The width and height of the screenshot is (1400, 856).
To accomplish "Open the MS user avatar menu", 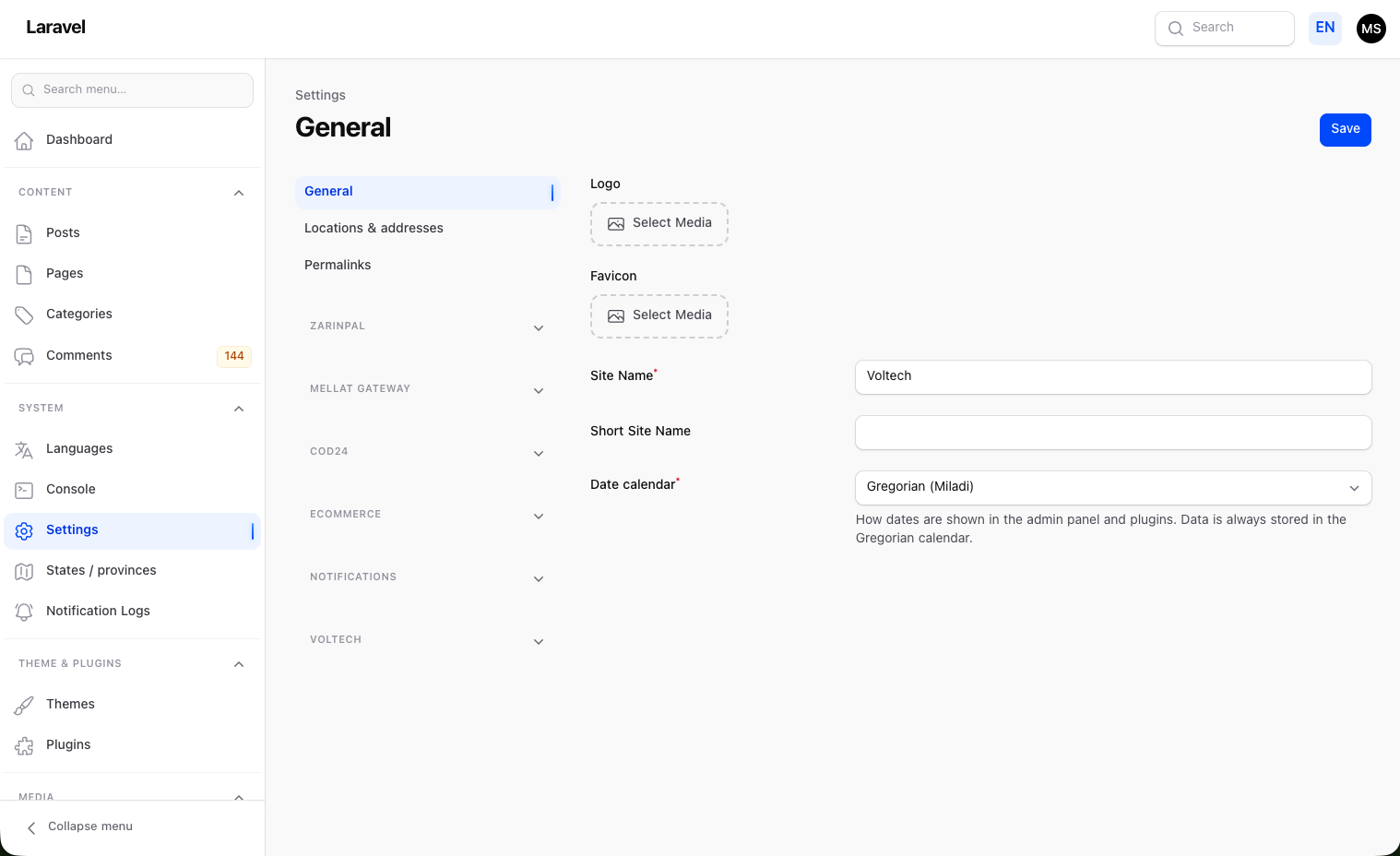I will pos(1371,29).
